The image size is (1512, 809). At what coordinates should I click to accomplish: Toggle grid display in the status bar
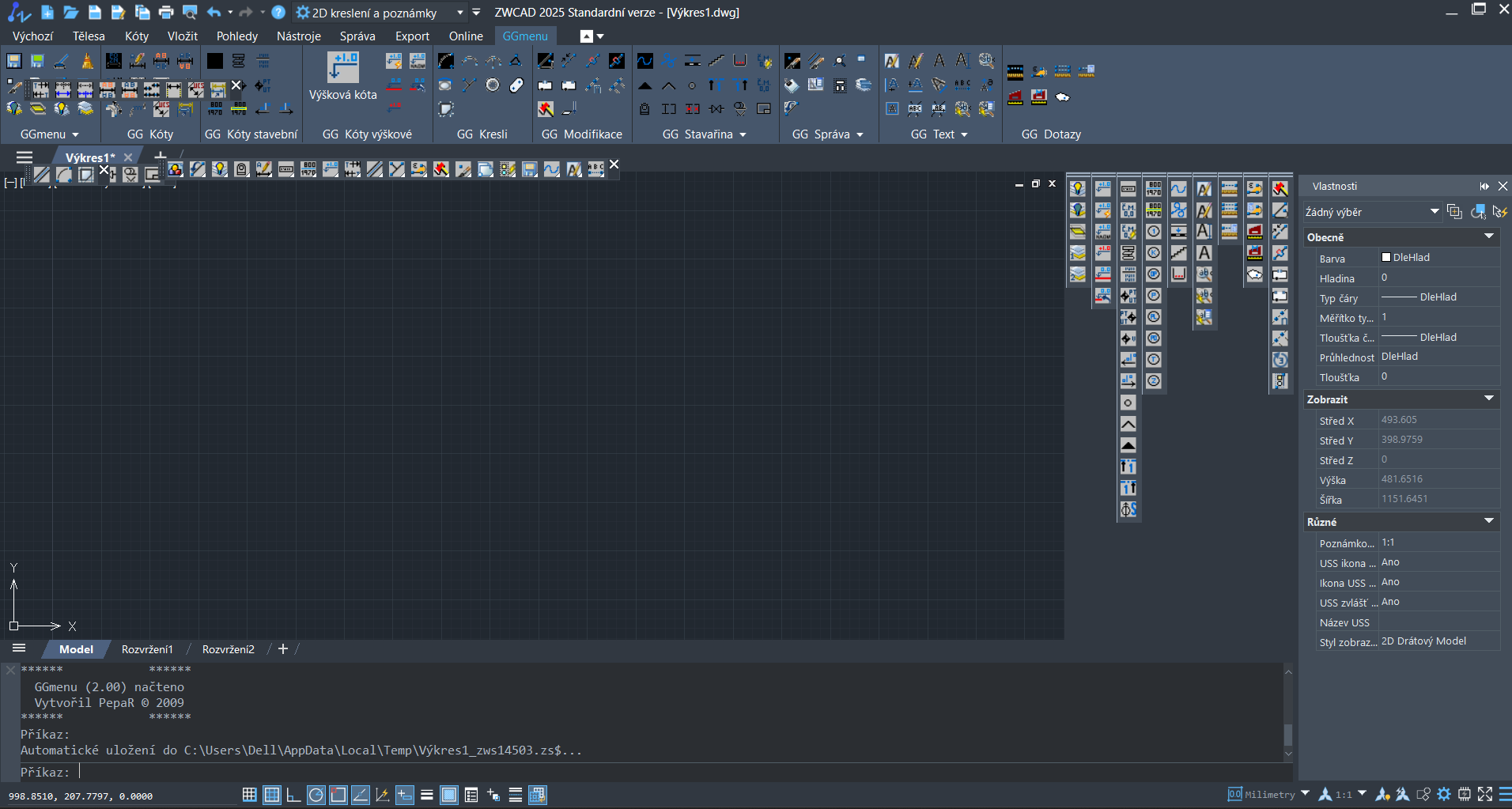(272, 795)
